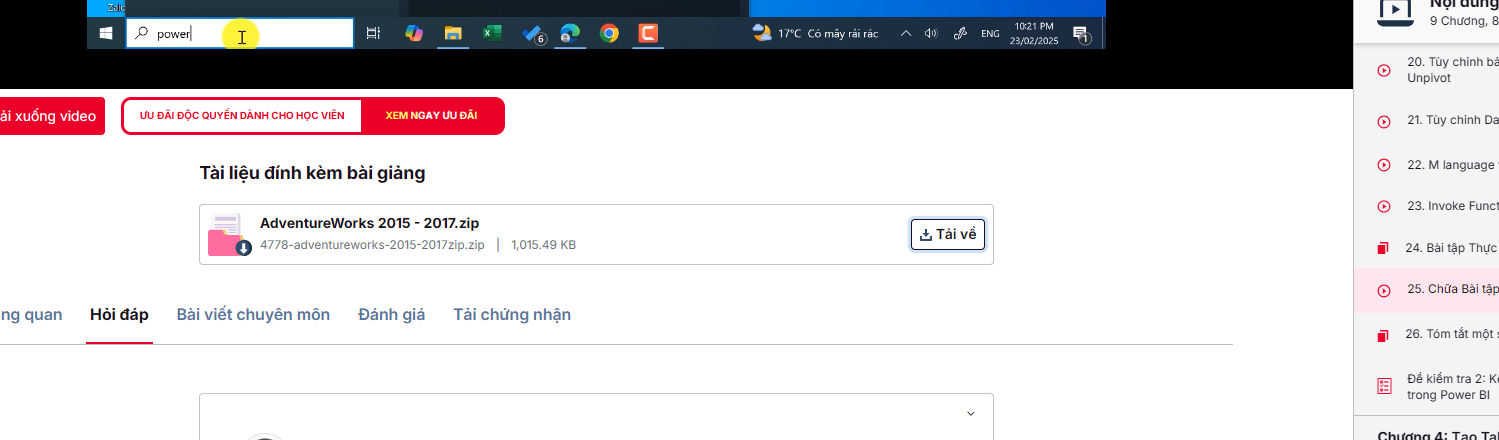
Task: Open lesson '25. Chữa Bài tập'
Action: [1427, 289]
